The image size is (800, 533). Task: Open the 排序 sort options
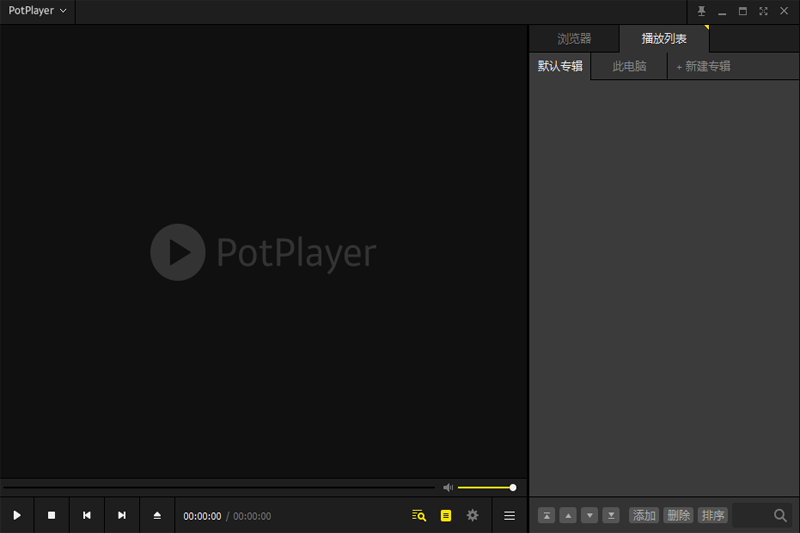712,515
